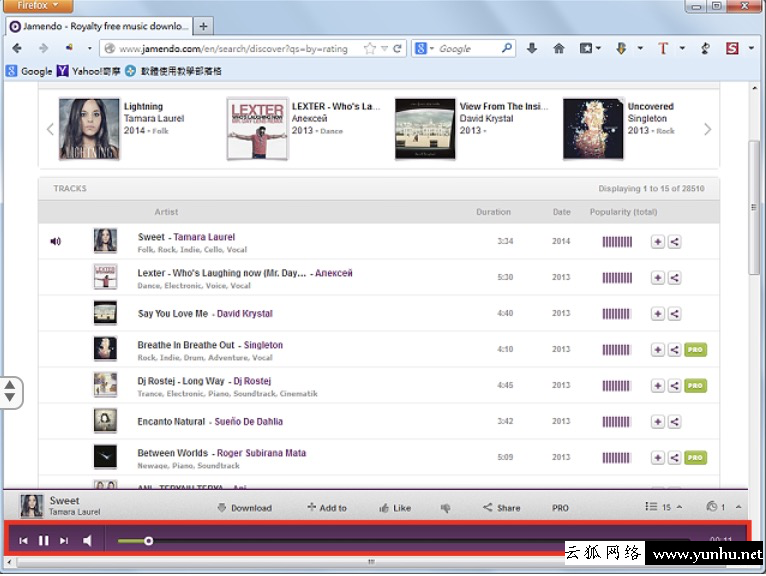The width and height of the screenshot is (766, 576).
Task: Pause the currently playing track
Action: 43,540
